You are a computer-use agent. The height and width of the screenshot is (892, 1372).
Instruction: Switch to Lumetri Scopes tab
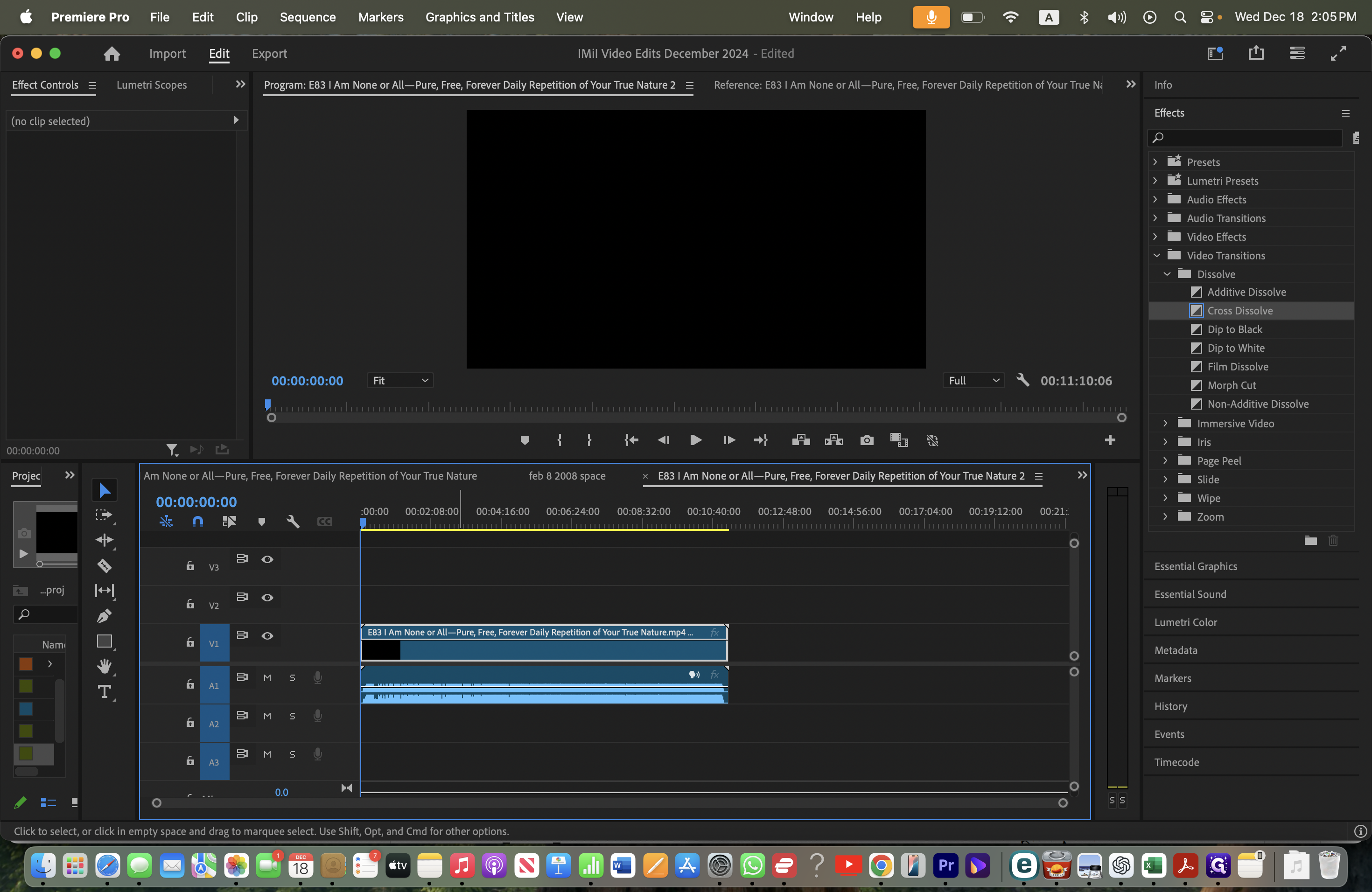tap(152, 85)
